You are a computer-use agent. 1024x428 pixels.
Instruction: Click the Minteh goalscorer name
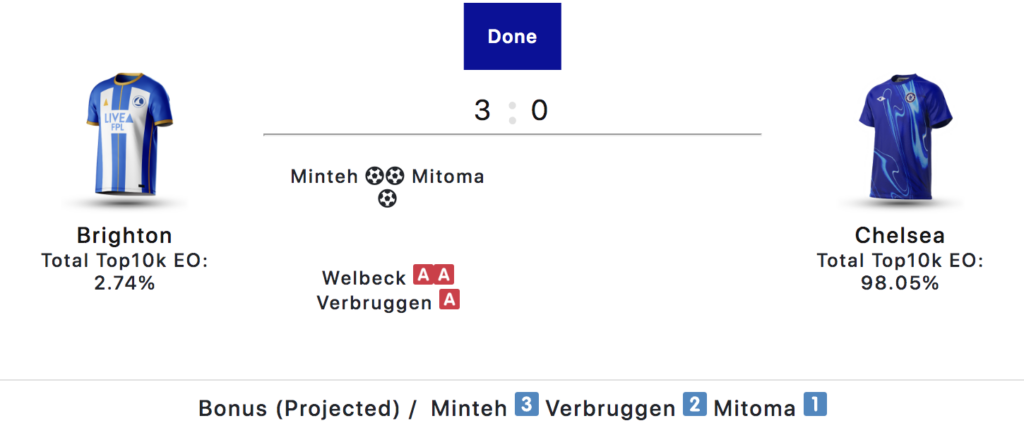pyautogui.click(x=324, y=177)
